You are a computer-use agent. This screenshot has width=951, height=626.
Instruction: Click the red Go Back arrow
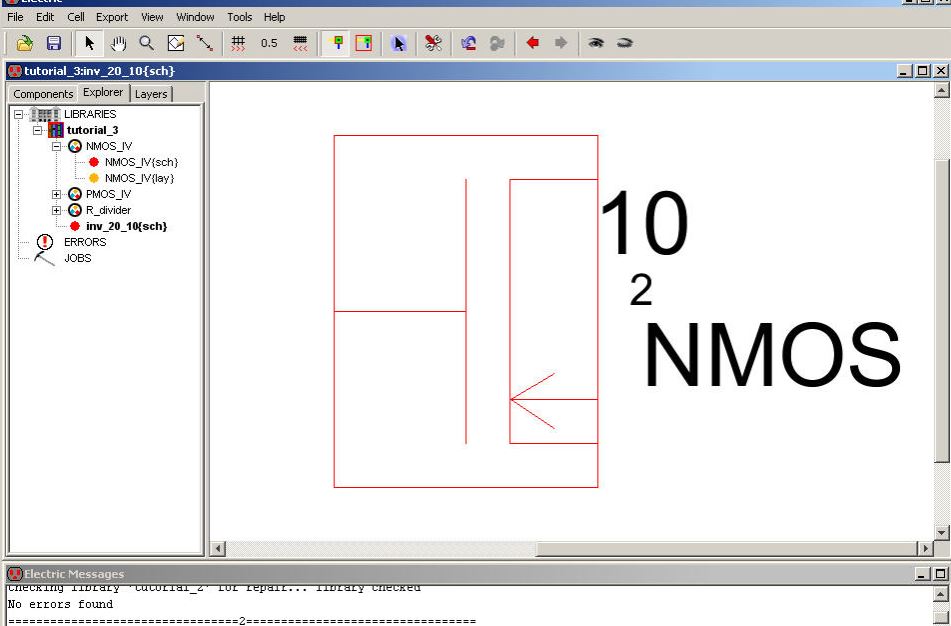(x=533, y=43)
